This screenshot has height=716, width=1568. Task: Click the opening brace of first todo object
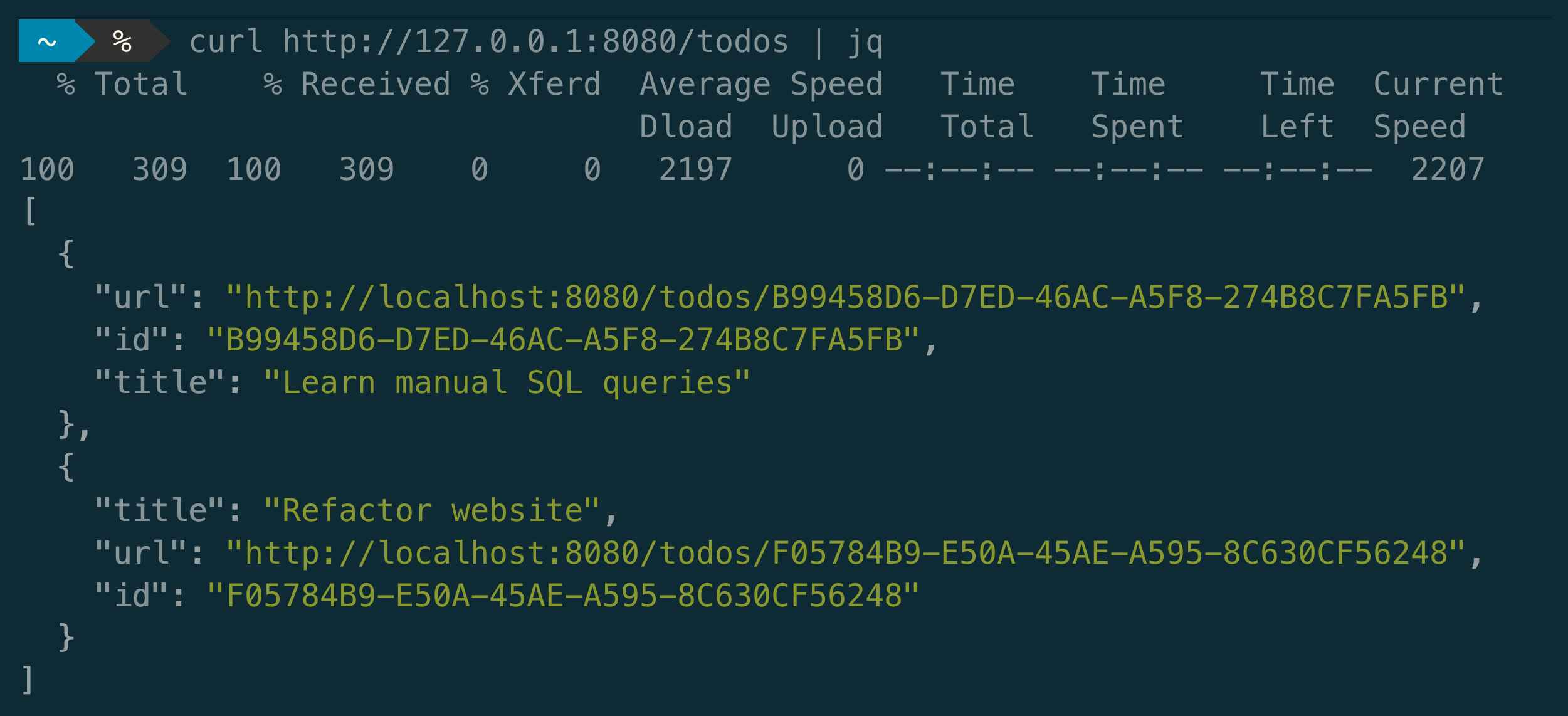(66, 253)
